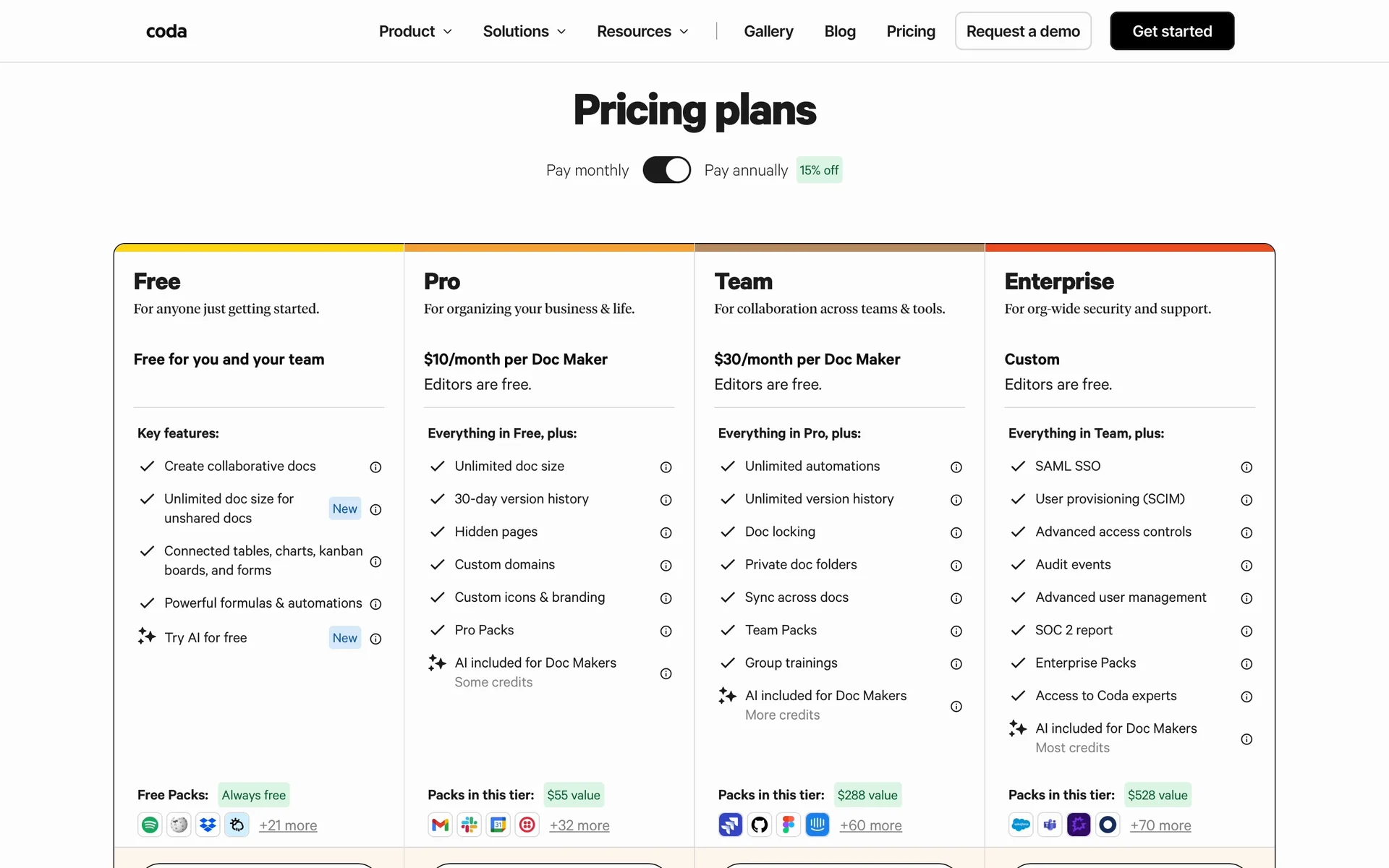Click the Slack pack icon
Screen dimensions: 1389x868
pyautogui.click(x=469, y=825)
